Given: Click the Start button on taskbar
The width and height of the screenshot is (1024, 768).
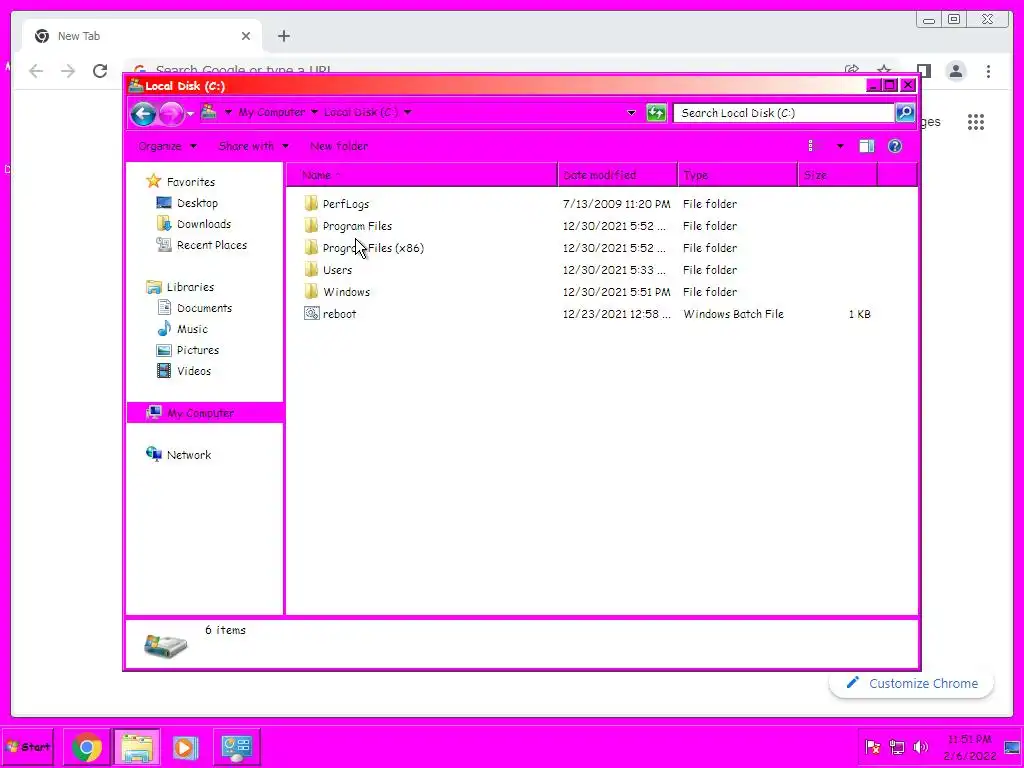Looking at the screenshot, I should 27,746.
